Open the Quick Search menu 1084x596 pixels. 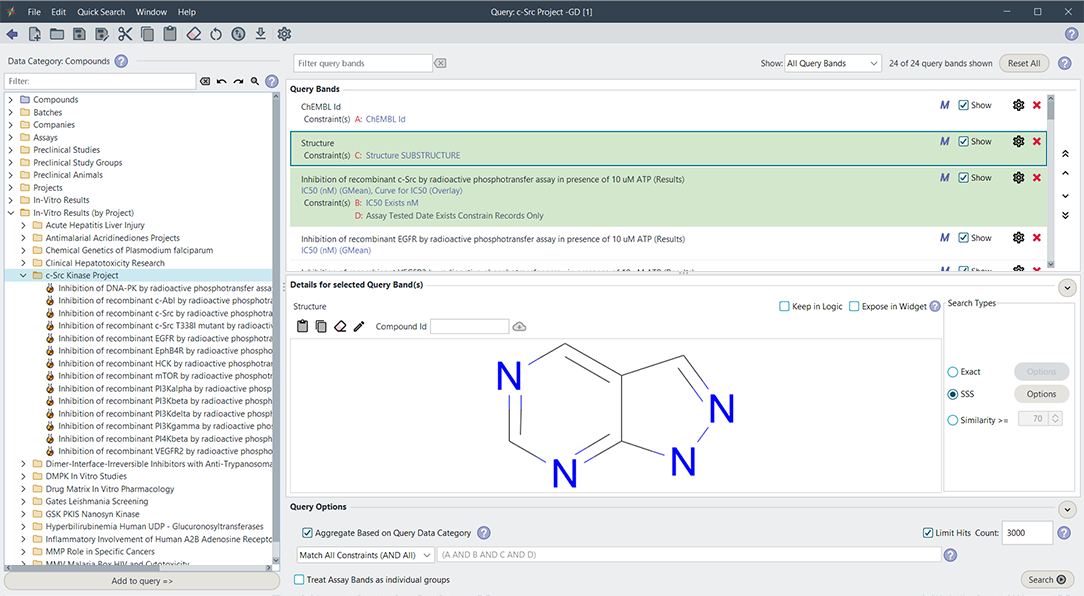coord(101,12)
